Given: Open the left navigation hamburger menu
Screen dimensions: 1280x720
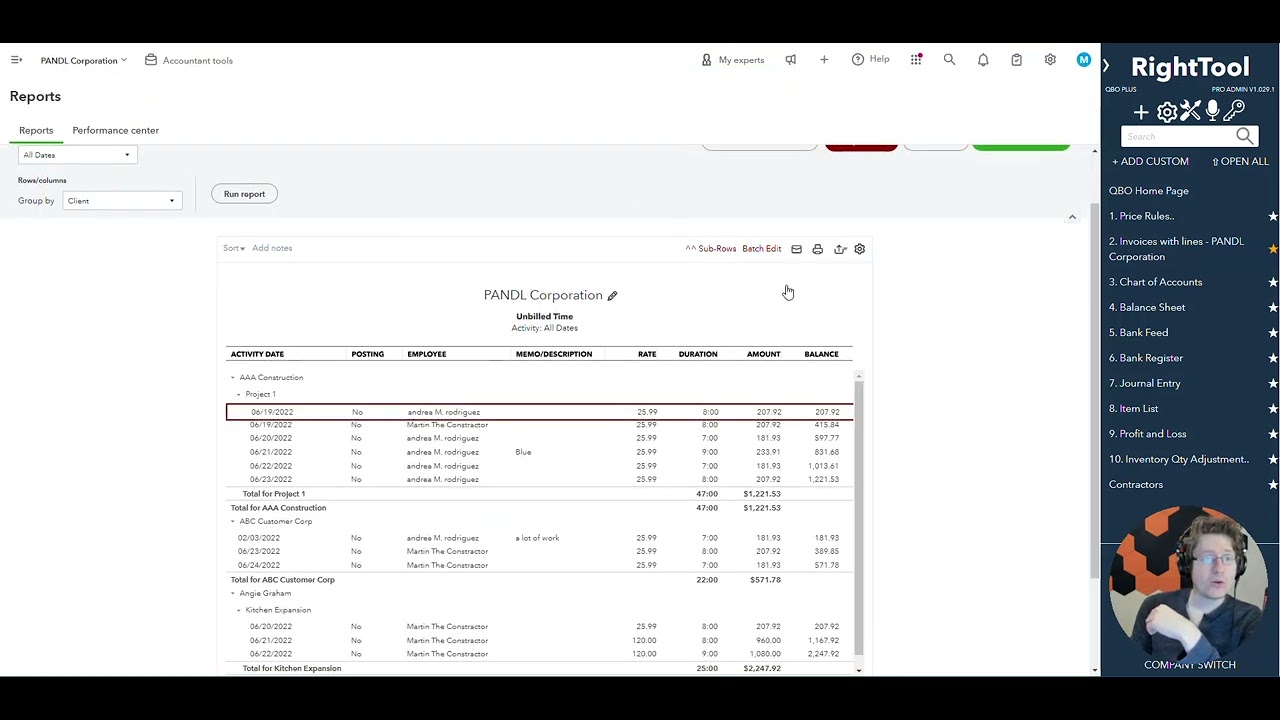Looking at the screenshot, I should pyautogui.click(x=16, y=60).
